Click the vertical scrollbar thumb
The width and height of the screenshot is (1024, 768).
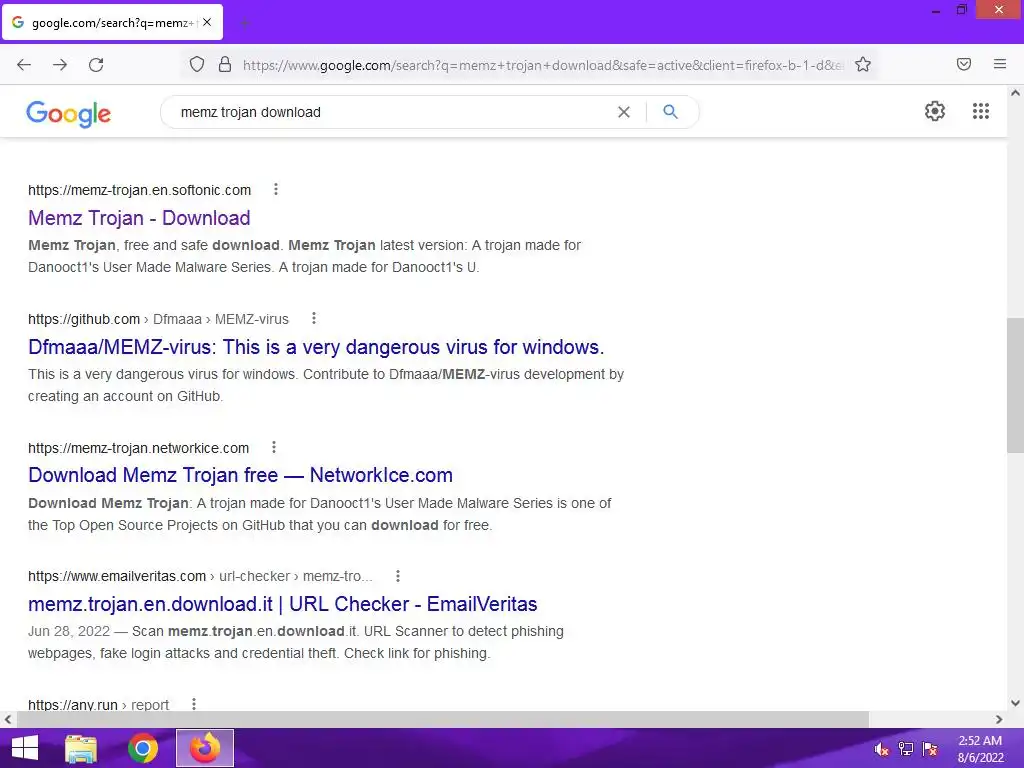click(1015, 385)
